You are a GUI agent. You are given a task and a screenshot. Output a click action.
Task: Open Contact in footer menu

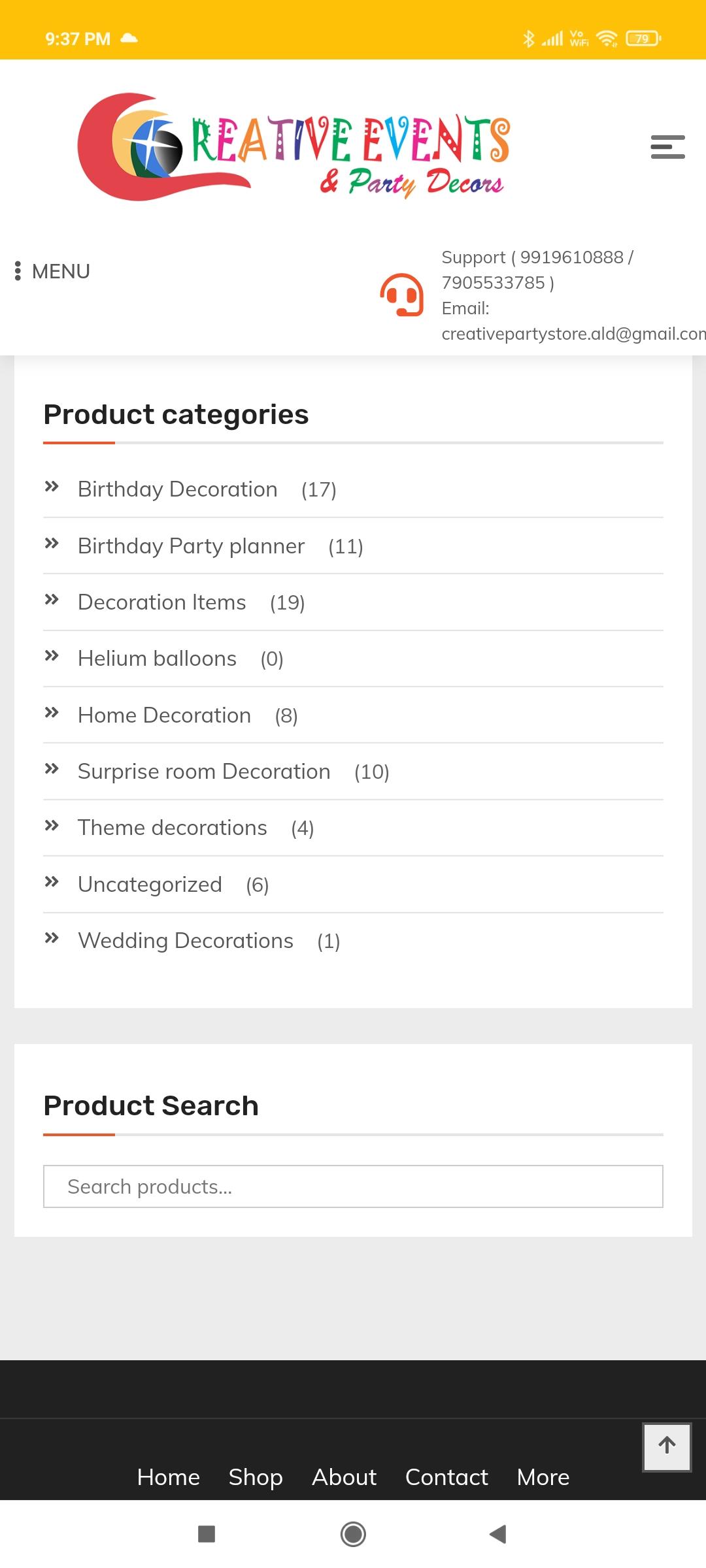click(446, 1477)
